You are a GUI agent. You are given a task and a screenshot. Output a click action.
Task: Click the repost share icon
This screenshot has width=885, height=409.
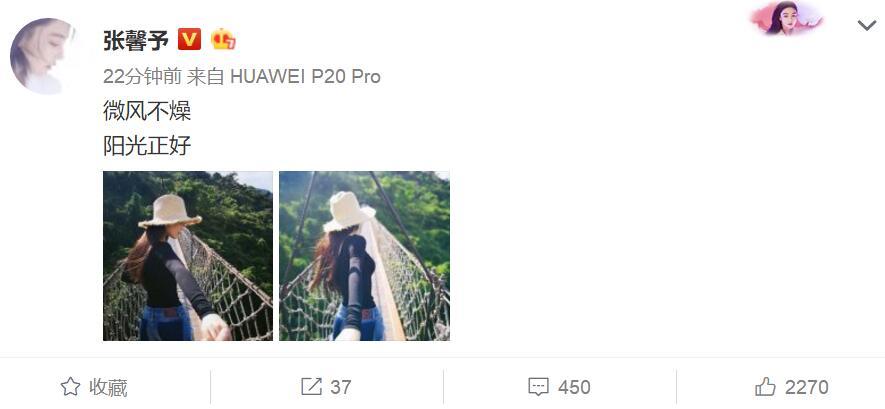pyautogui.click(x=311, y=387)
